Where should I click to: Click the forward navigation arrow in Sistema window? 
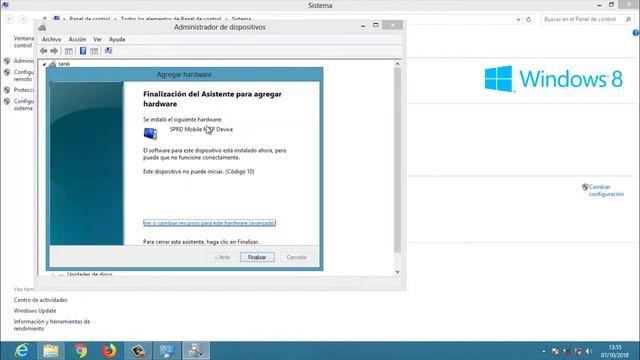[x=23, y=19]
